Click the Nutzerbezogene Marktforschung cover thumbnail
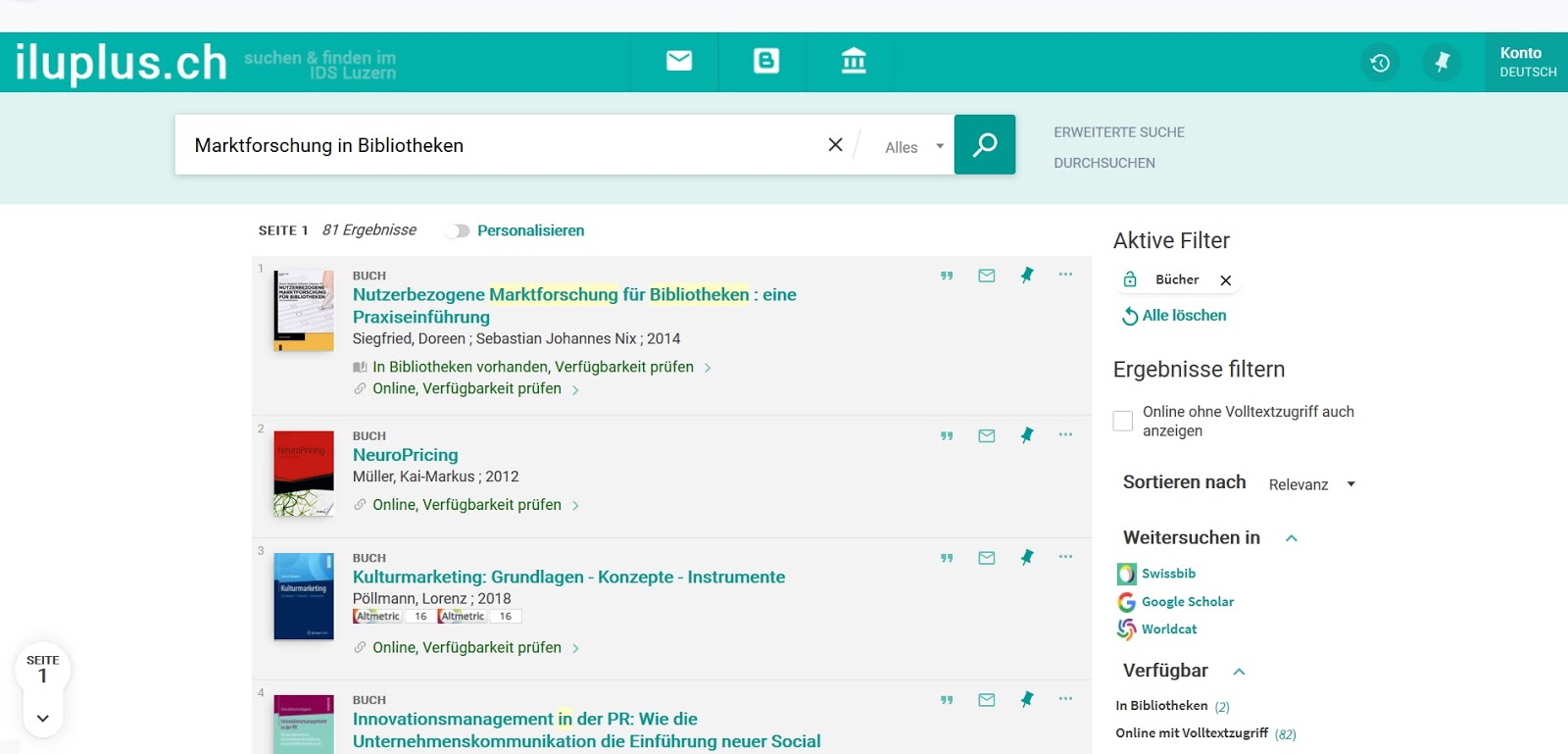1568x754 pixels. point(304,311)
